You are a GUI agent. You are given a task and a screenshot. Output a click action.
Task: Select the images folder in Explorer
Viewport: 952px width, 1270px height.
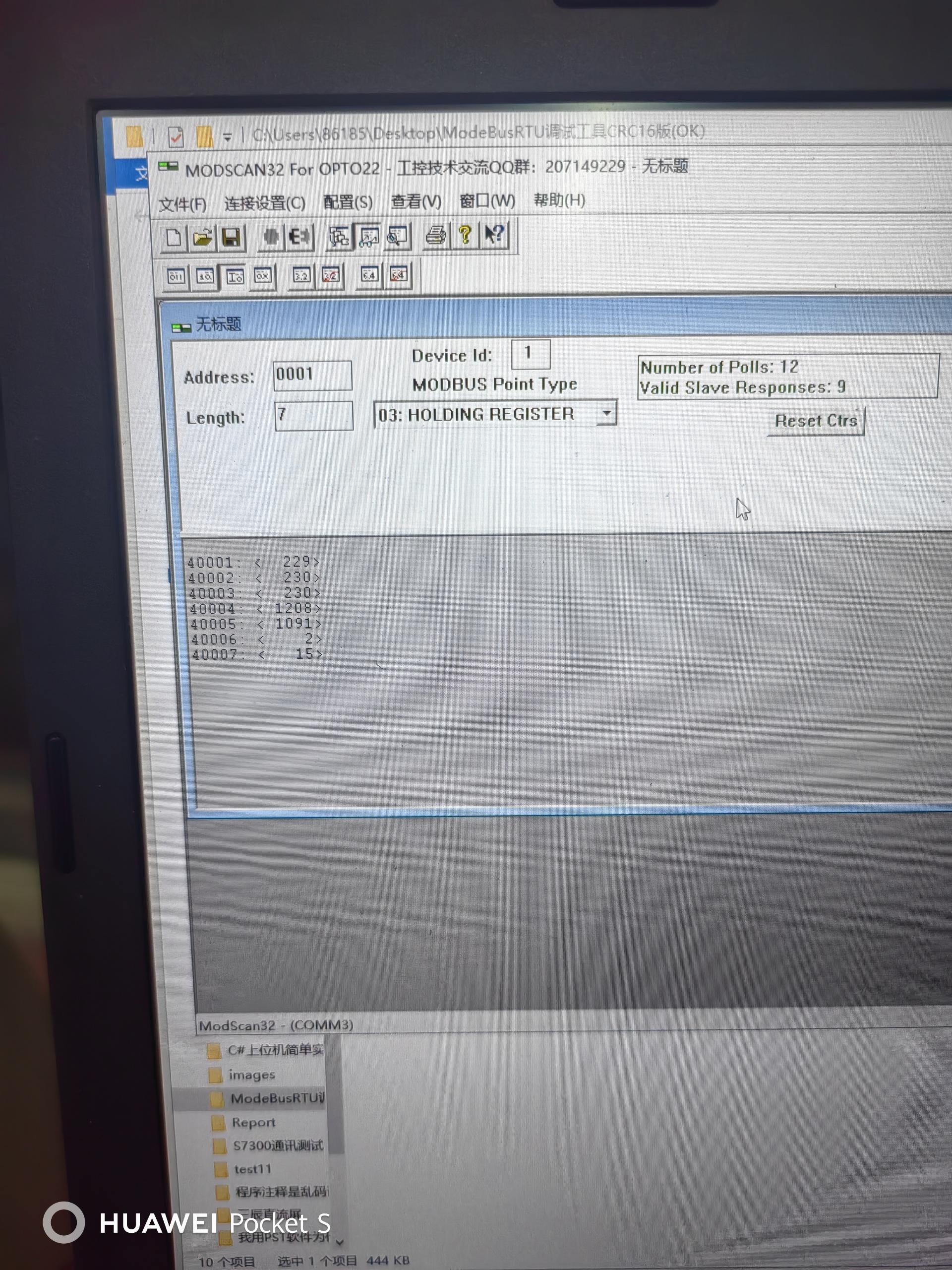tap(251, 1075)
